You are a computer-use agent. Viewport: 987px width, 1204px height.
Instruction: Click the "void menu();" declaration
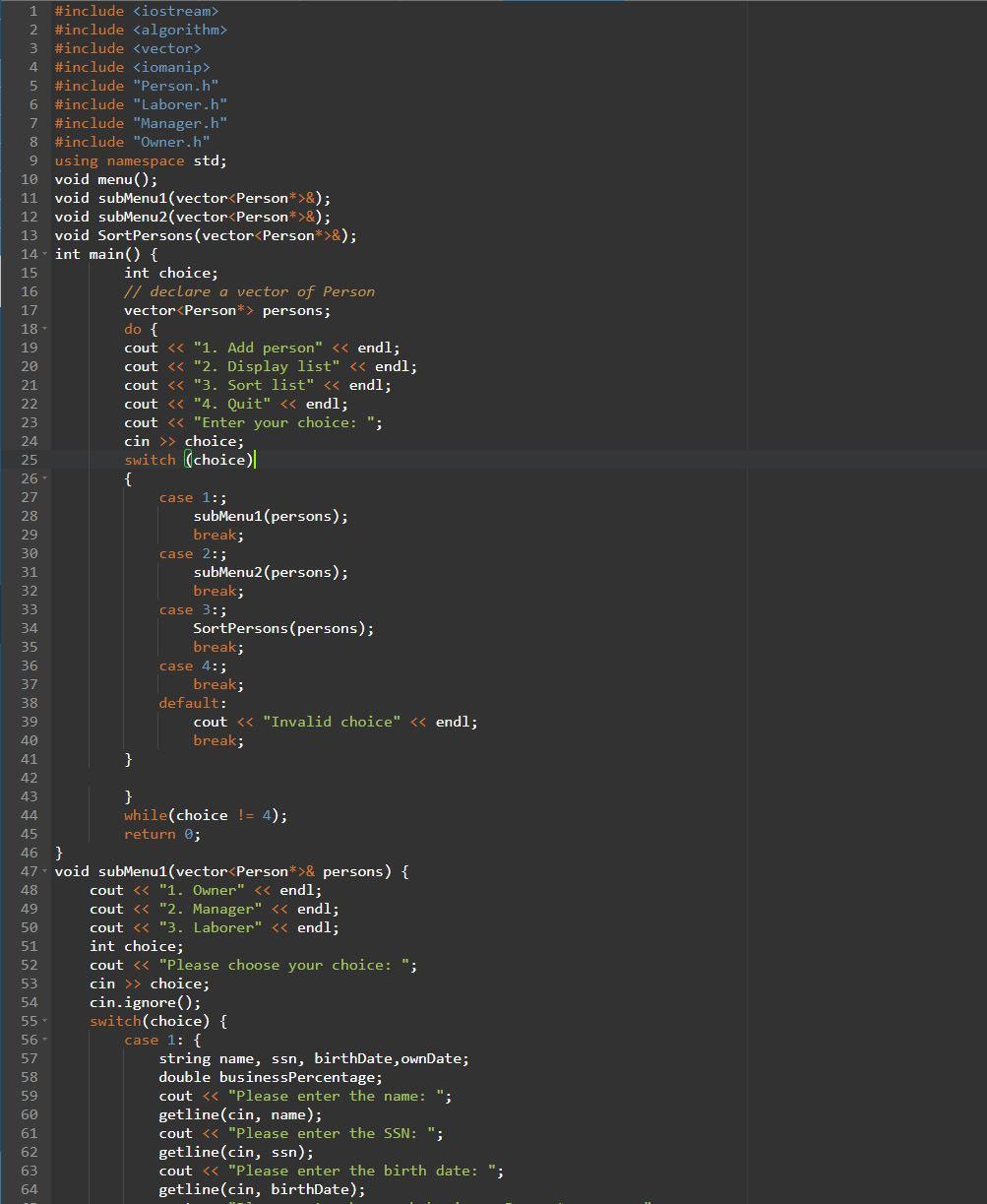click(x=106, y=179)
